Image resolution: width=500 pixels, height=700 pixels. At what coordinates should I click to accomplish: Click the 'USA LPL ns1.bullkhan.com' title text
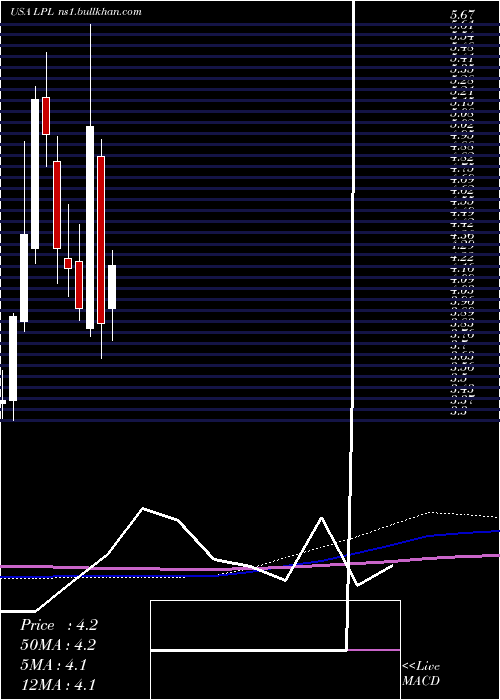click(x=76, y=12)
